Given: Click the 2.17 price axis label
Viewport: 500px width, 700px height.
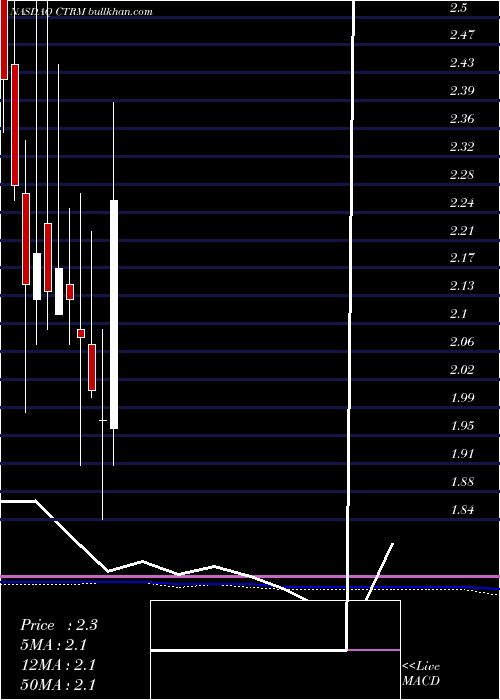Looking at the screenshot, I should 462,258.
